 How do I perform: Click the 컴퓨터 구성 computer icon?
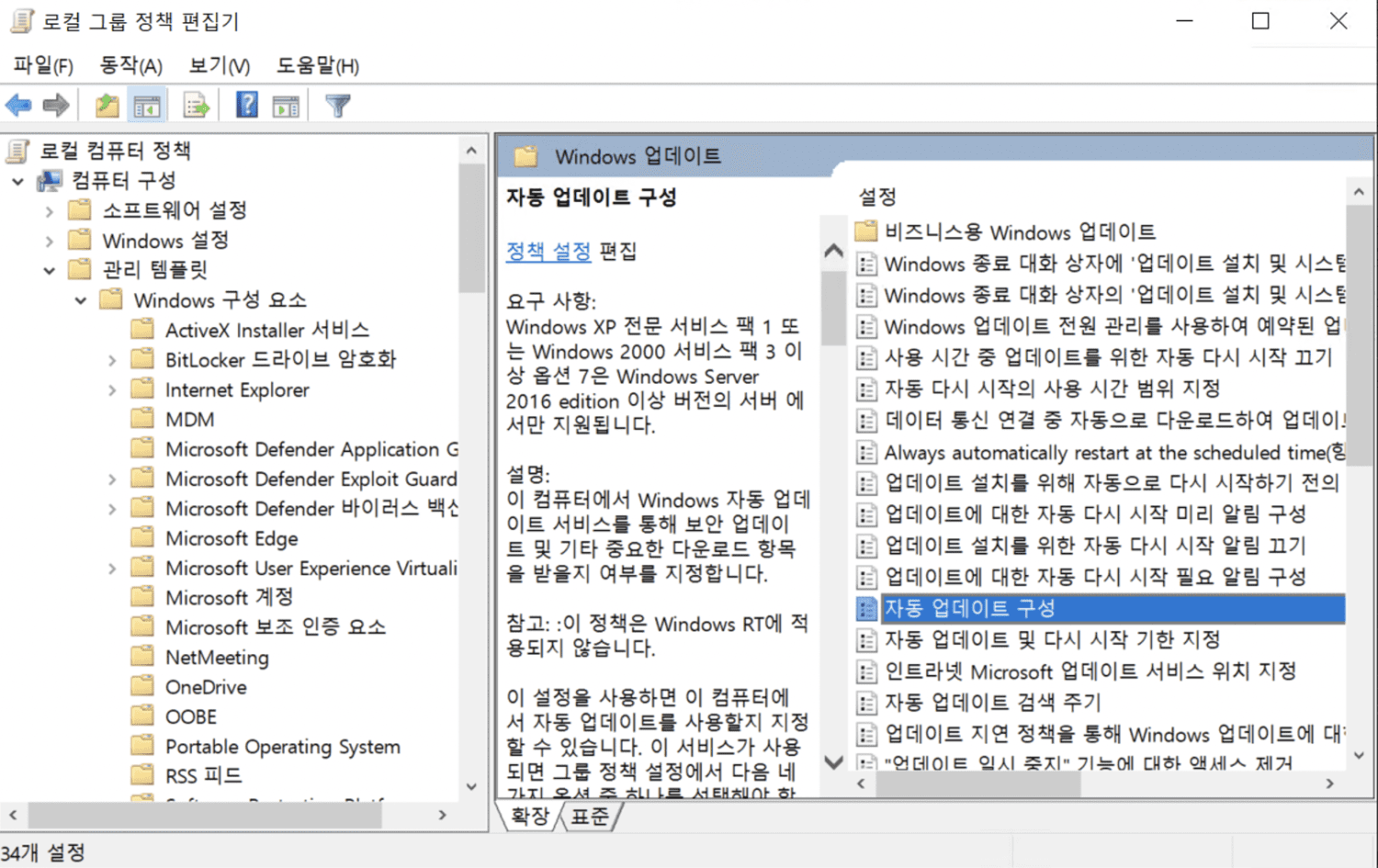click(x=50, y=181)
